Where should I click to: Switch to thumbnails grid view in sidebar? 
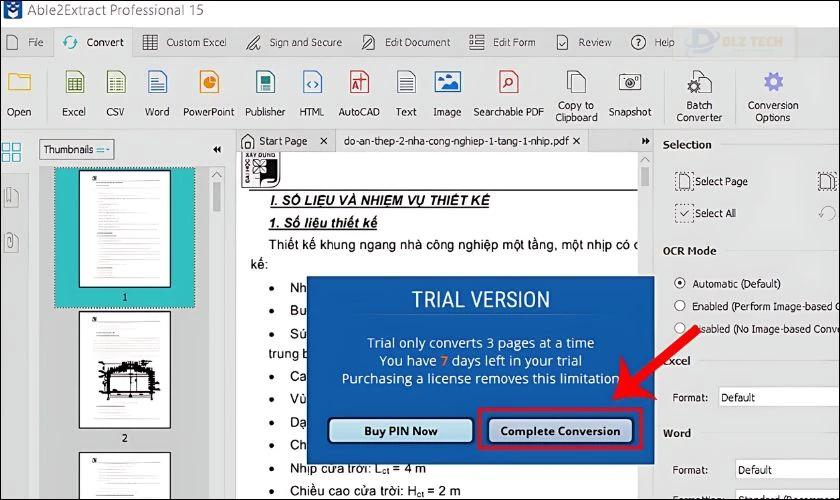(11, 152)
